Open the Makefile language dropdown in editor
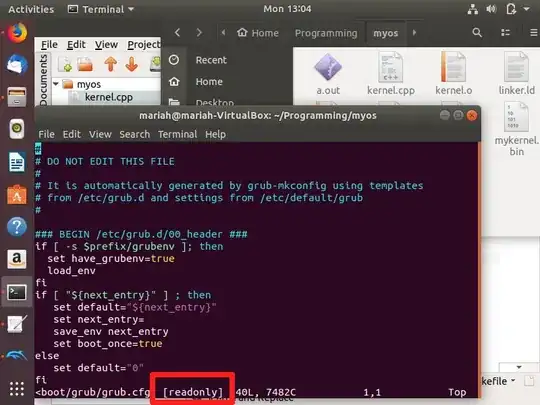 (498, 381)
